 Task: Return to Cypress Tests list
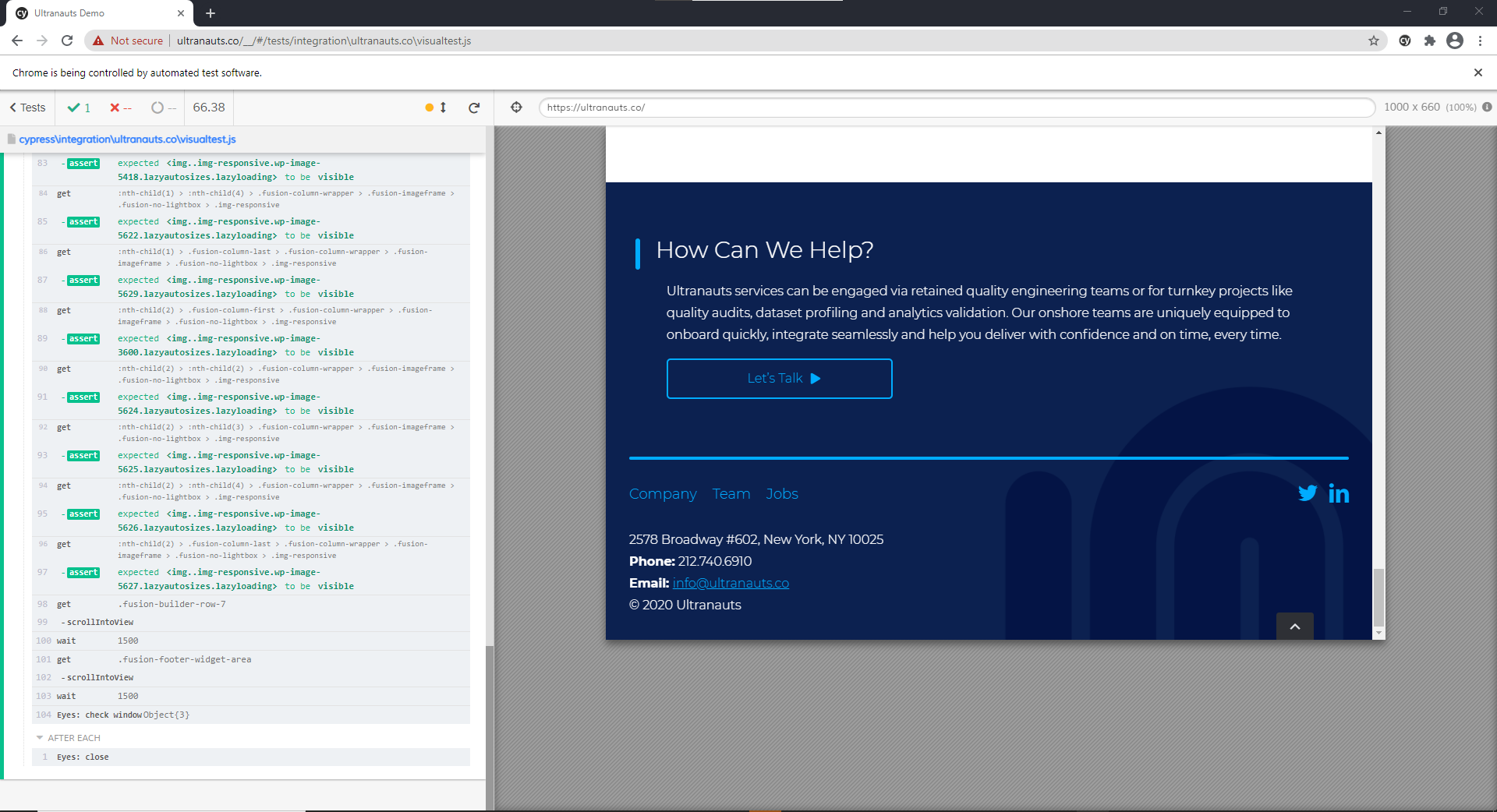(x=27, y=108)
